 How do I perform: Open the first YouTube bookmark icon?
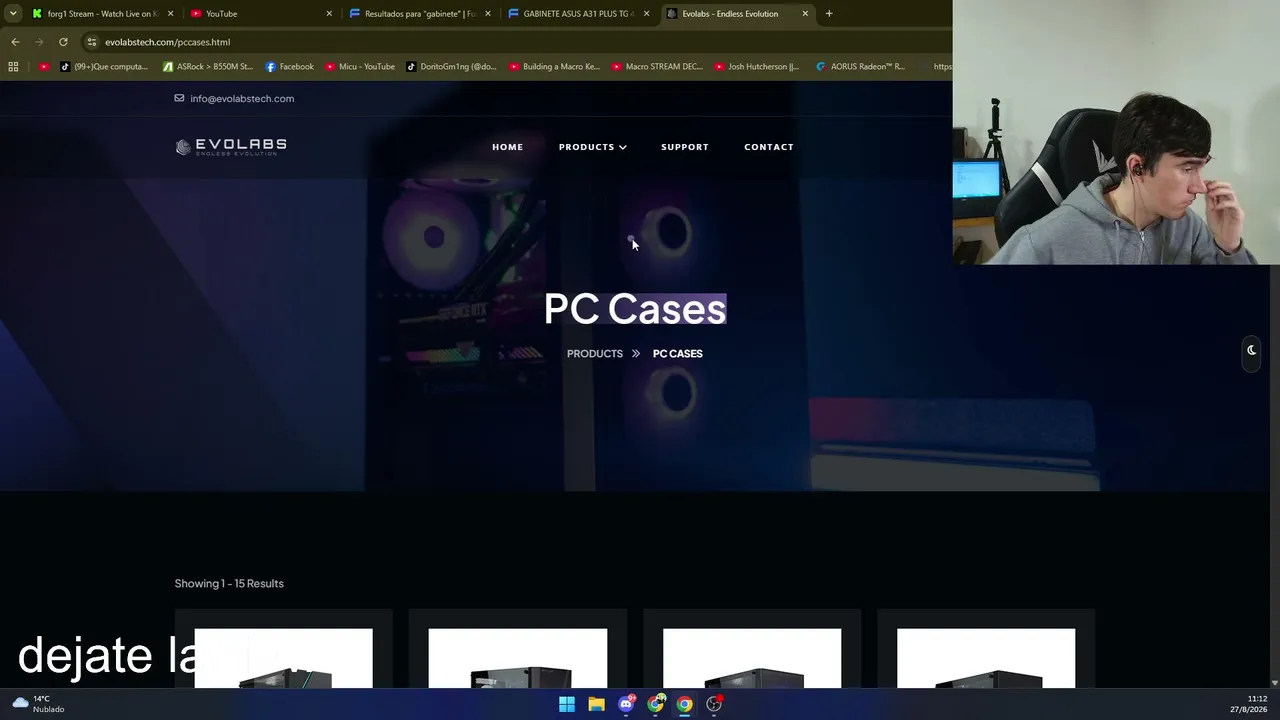[44, 67]
